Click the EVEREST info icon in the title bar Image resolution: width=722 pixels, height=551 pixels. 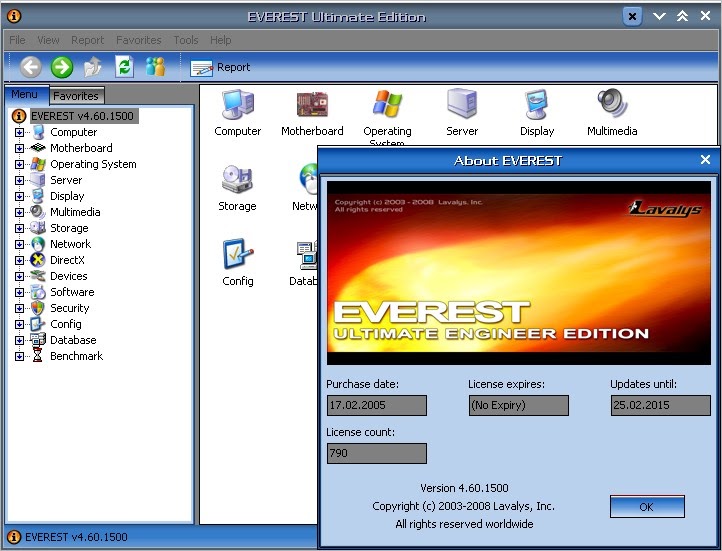pos(14,16)
